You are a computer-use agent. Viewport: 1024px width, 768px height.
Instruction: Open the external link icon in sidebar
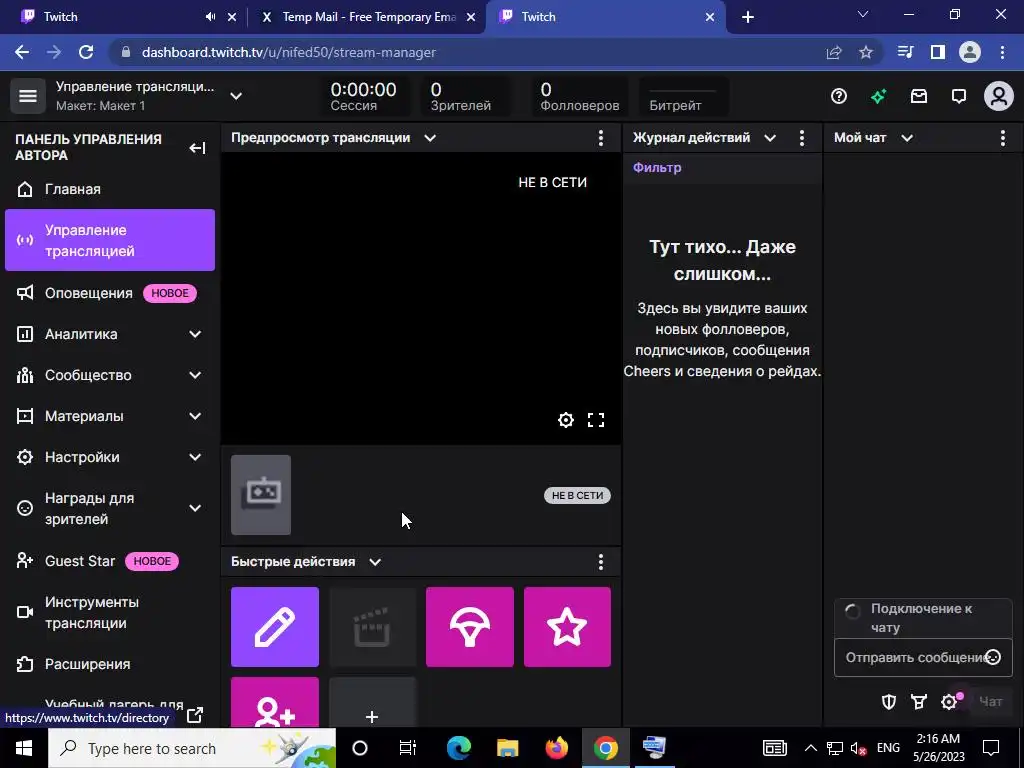195,715
